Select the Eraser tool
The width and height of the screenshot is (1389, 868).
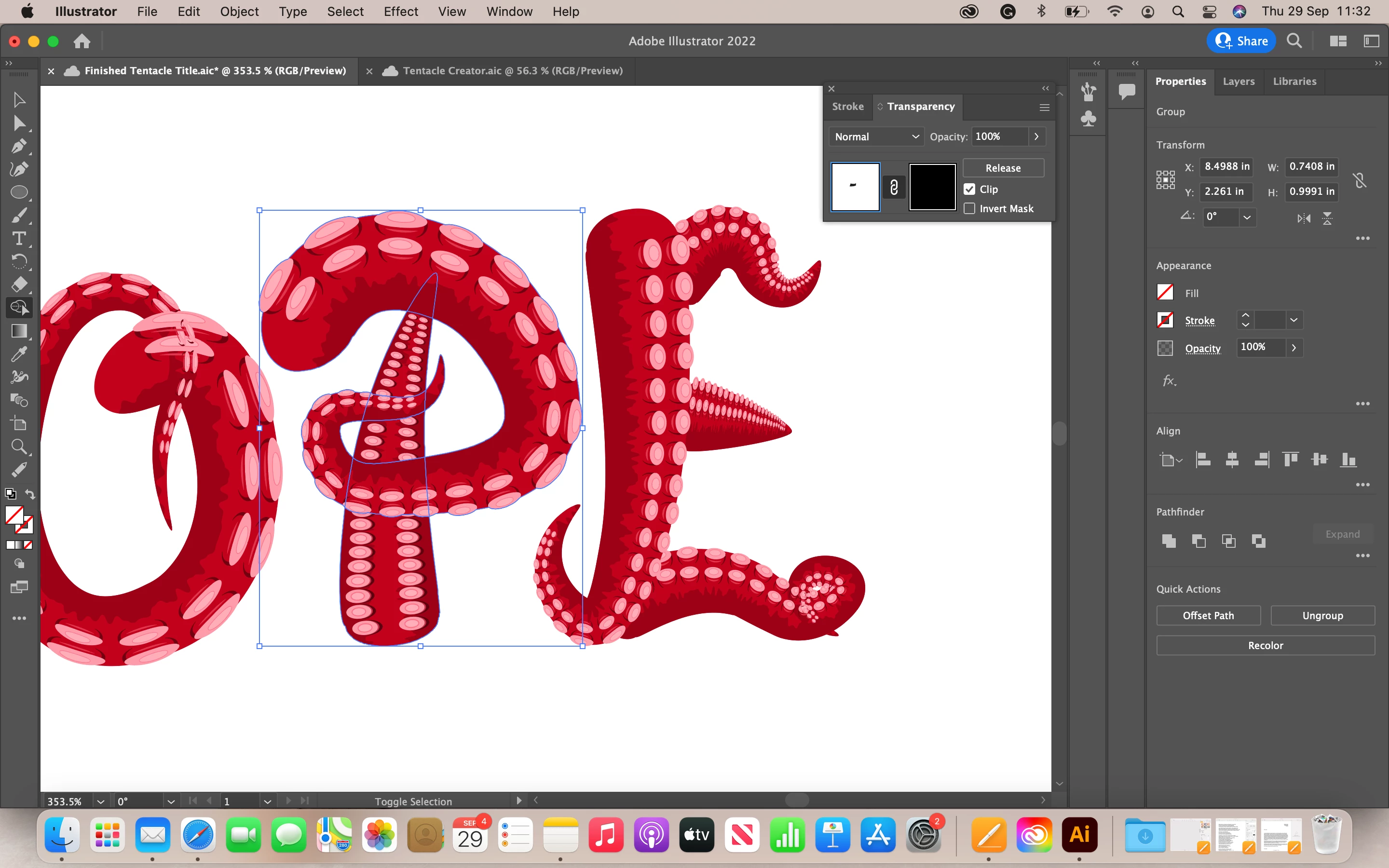point(19,285)
